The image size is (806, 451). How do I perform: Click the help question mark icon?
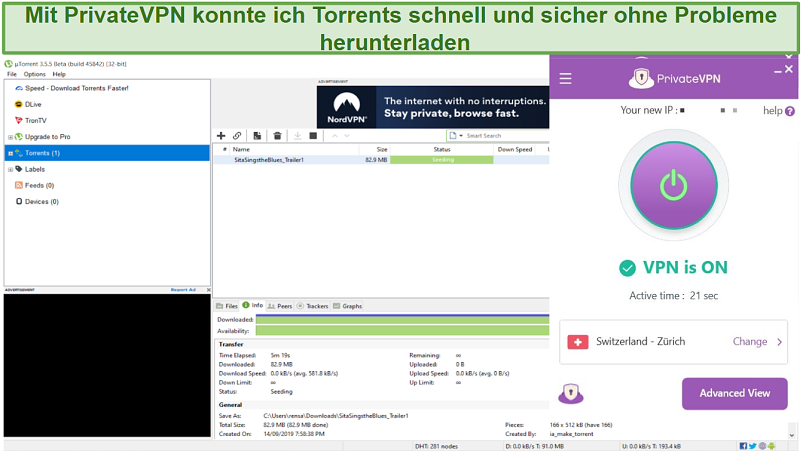point(790,111)
